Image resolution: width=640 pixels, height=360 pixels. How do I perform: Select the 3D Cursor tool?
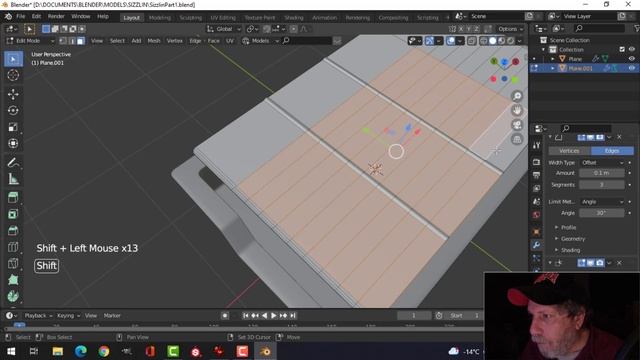pos(13,75)
